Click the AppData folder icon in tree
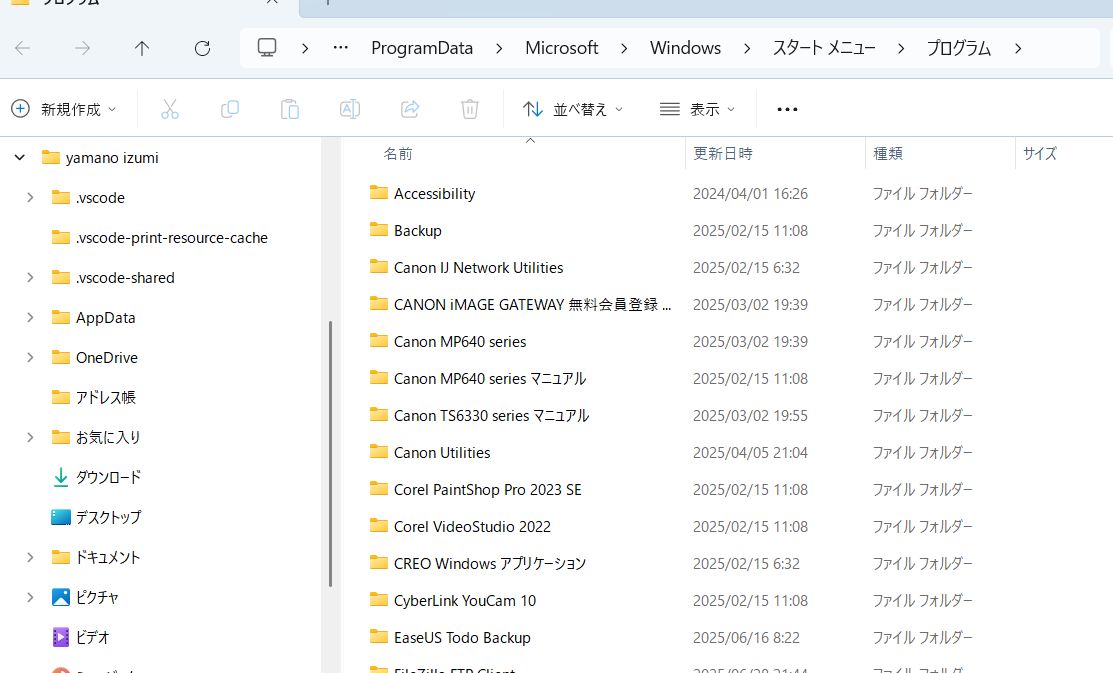The image size is (1113, 673). pos(61,317)
